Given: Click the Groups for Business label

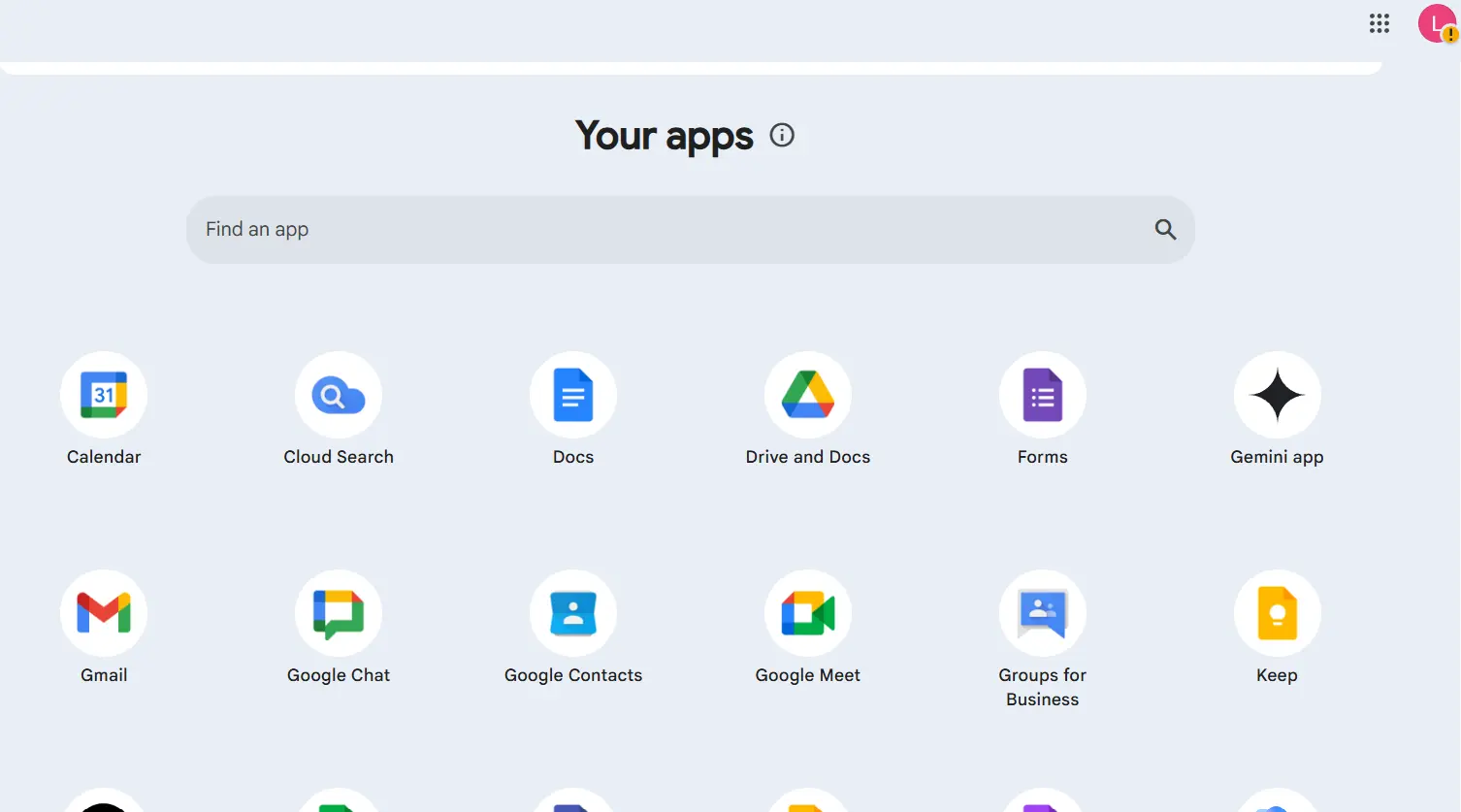Looking at the screenshot, I should pyautogui.click(x=1043, y=687).
